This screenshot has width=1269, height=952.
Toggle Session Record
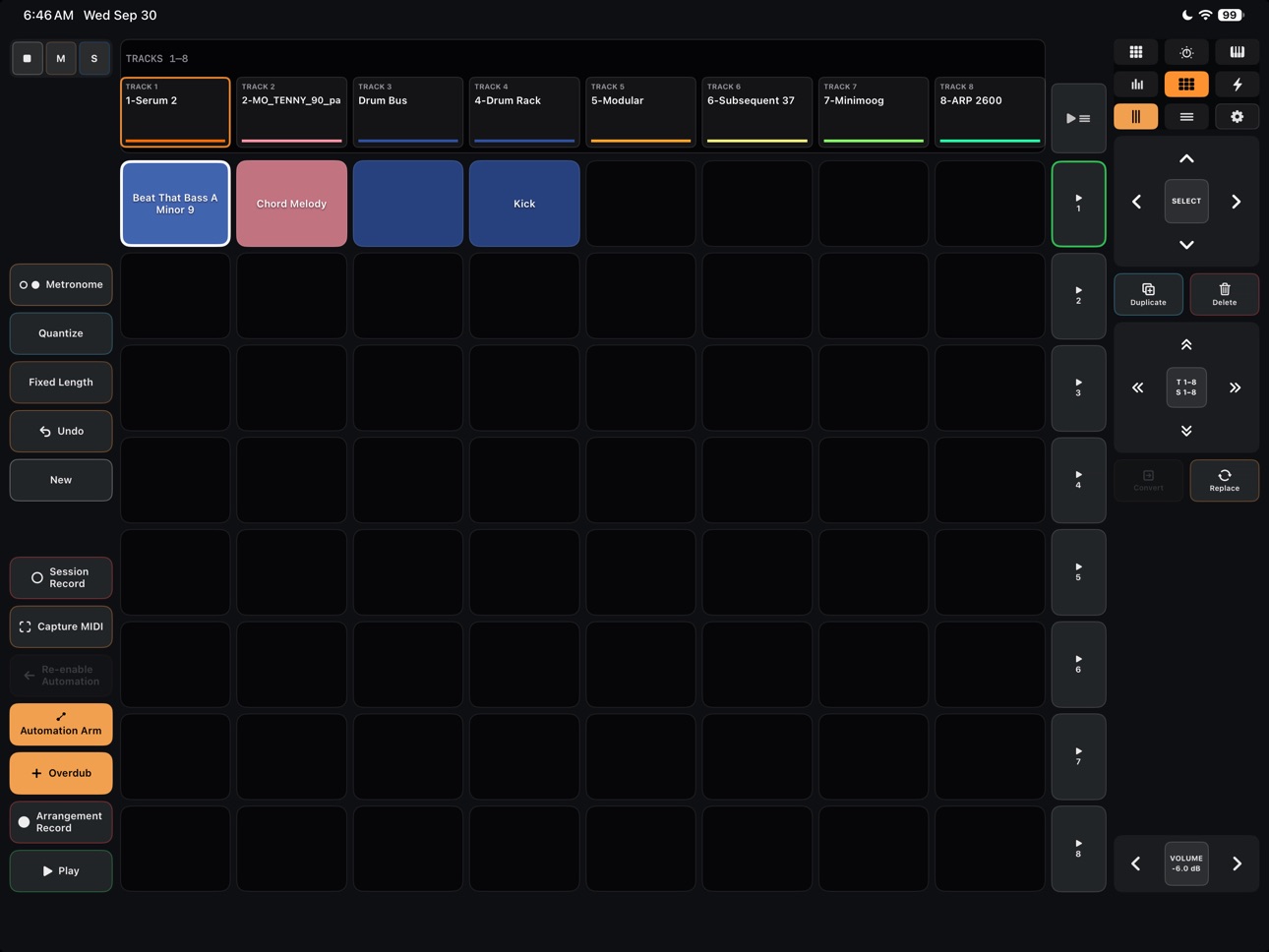61,578
